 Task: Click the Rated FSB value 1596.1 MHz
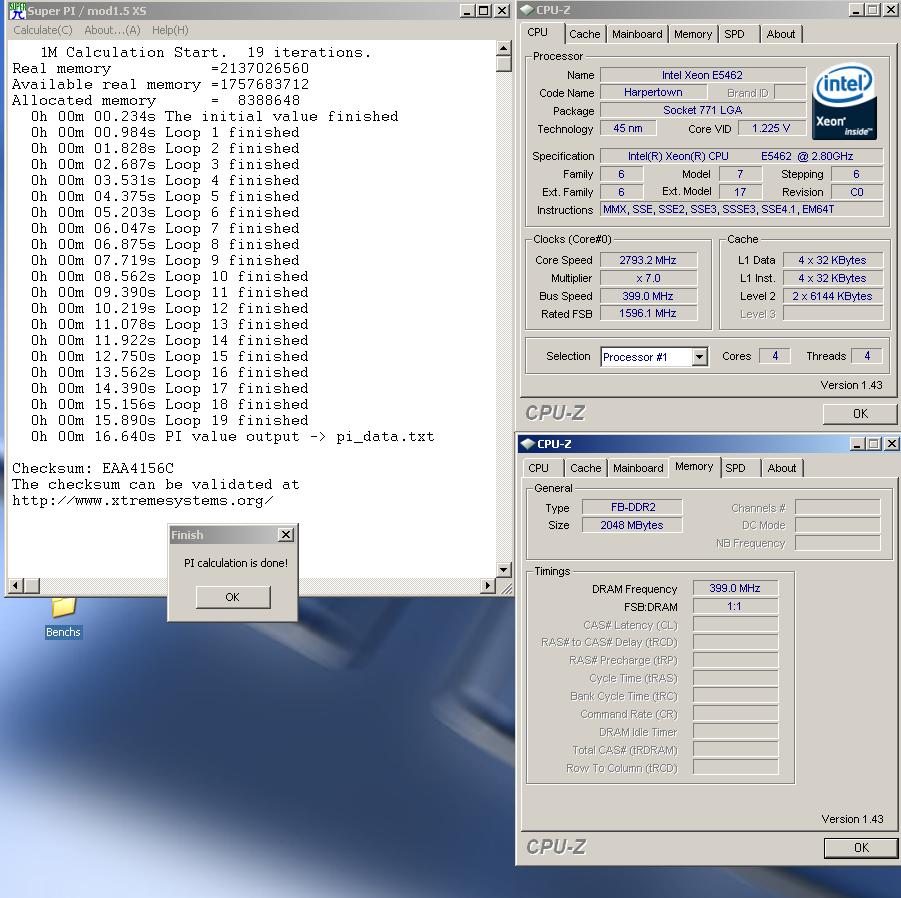(648, 313)
